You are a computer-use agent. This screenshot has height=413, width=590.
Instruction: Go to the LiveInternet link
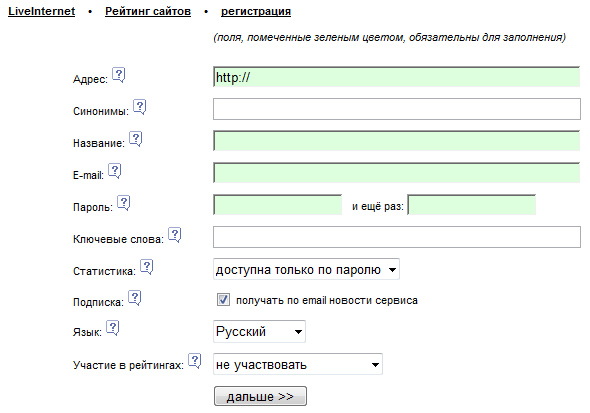42,11
